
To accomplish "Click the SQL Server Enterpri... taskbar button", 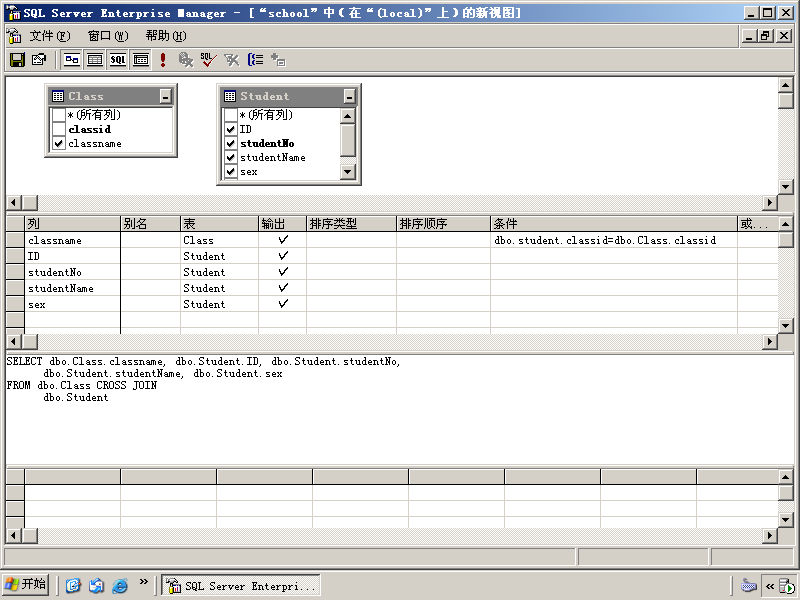I will [x=241, y=585].
